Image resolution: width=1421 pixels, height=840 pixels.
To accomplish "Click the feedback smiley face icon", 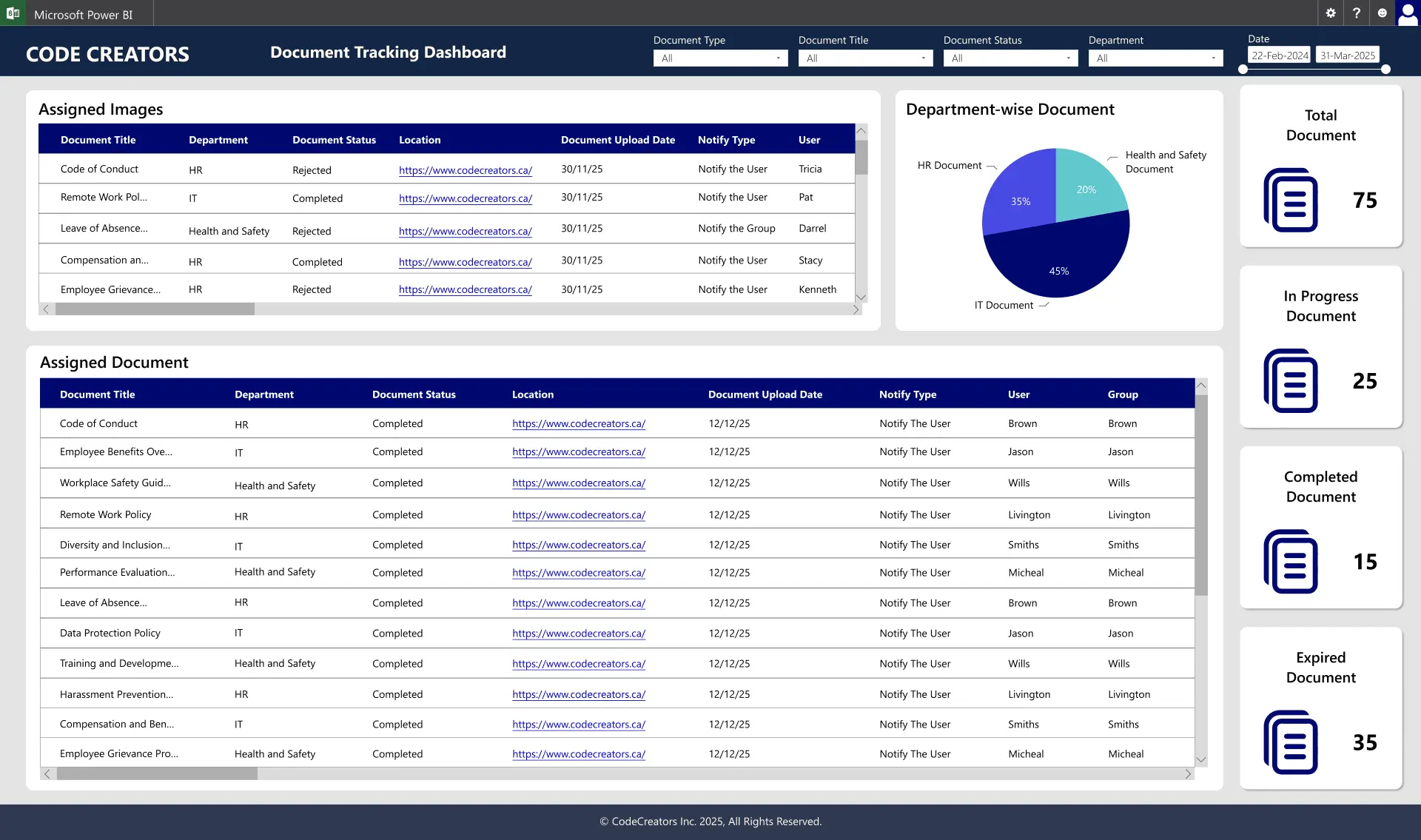I will pyautogui.click(x=1382, y=13).
